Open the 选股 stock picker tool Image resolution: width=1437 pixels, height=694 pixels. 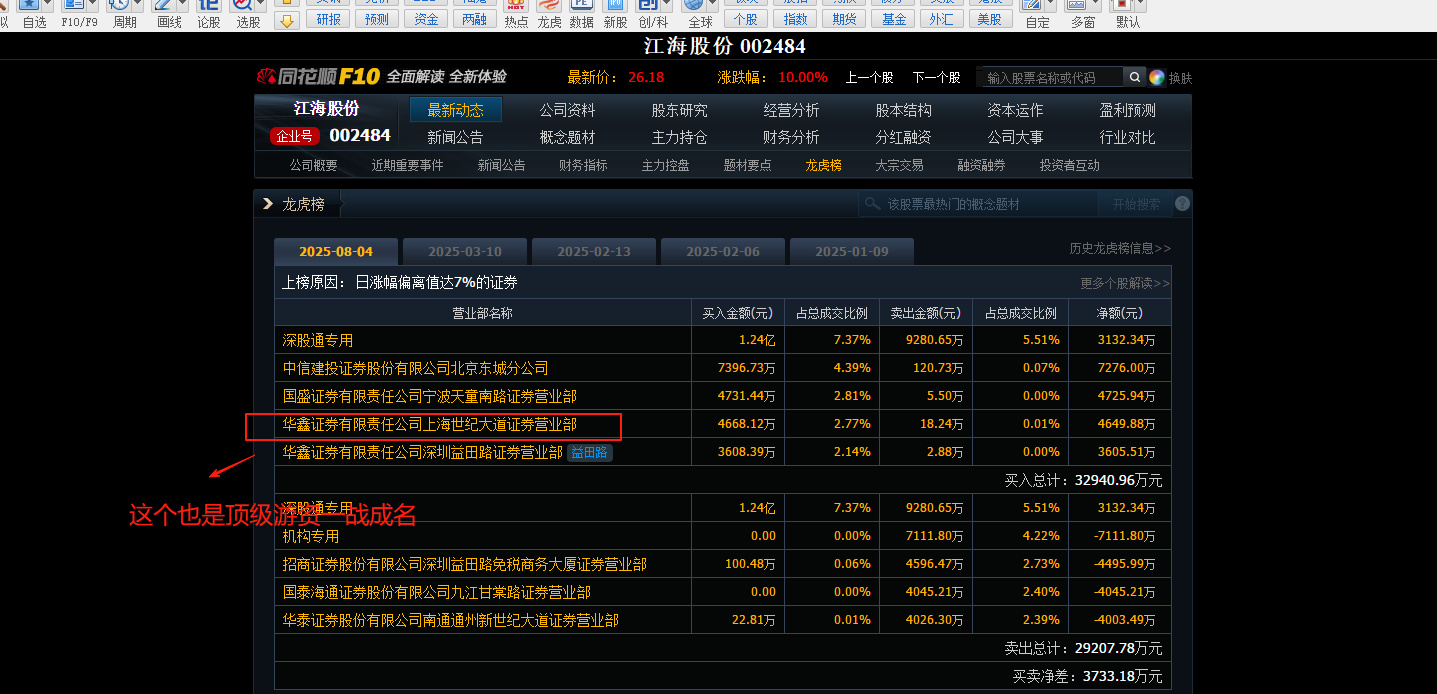click(x=248, y=14)
